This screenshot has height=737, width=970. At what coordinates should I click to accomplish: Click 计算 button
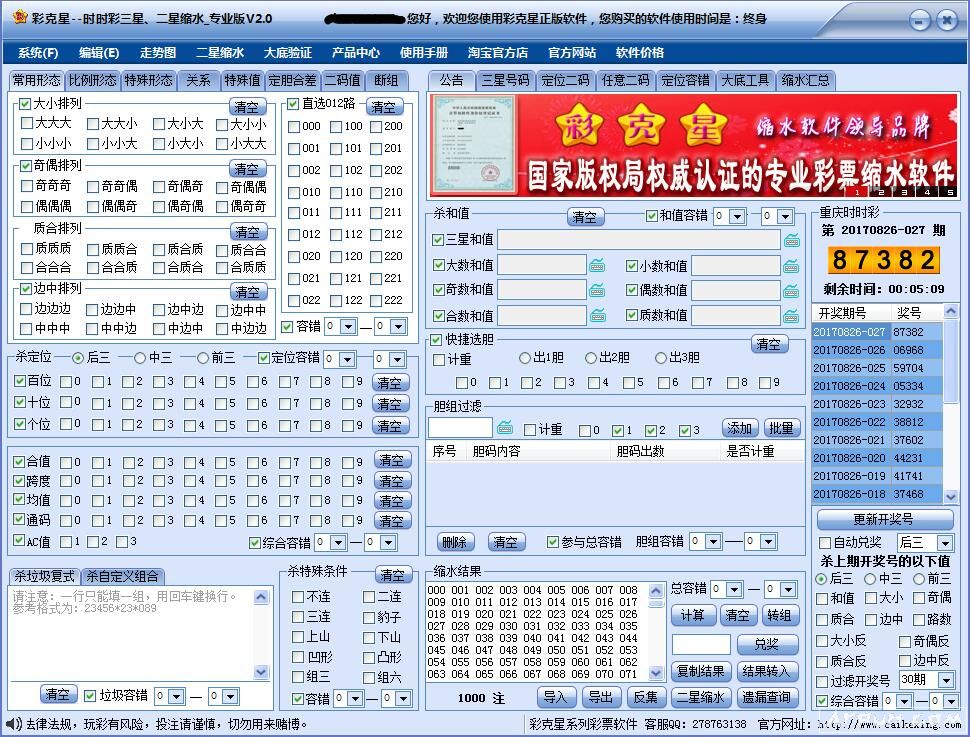693,615
